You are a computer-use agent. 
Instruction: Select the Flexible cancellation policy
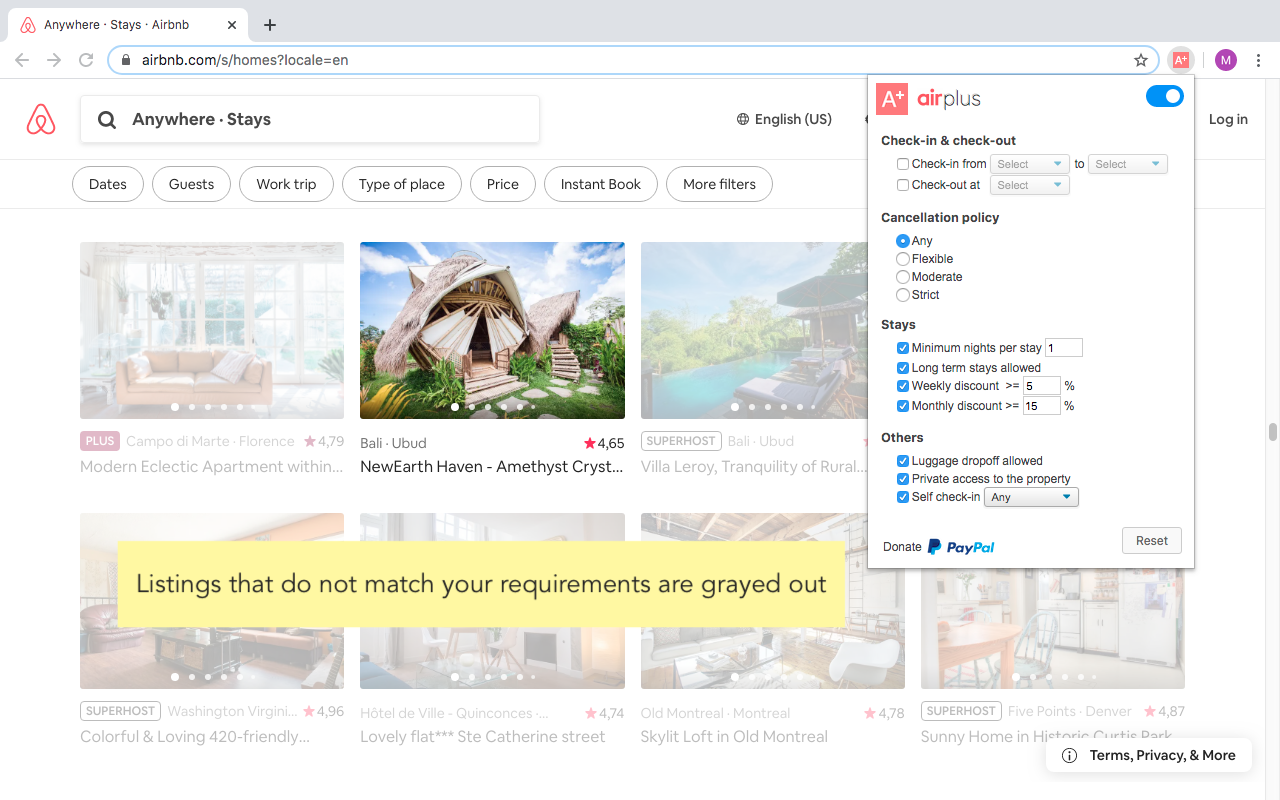coord(902,258)
